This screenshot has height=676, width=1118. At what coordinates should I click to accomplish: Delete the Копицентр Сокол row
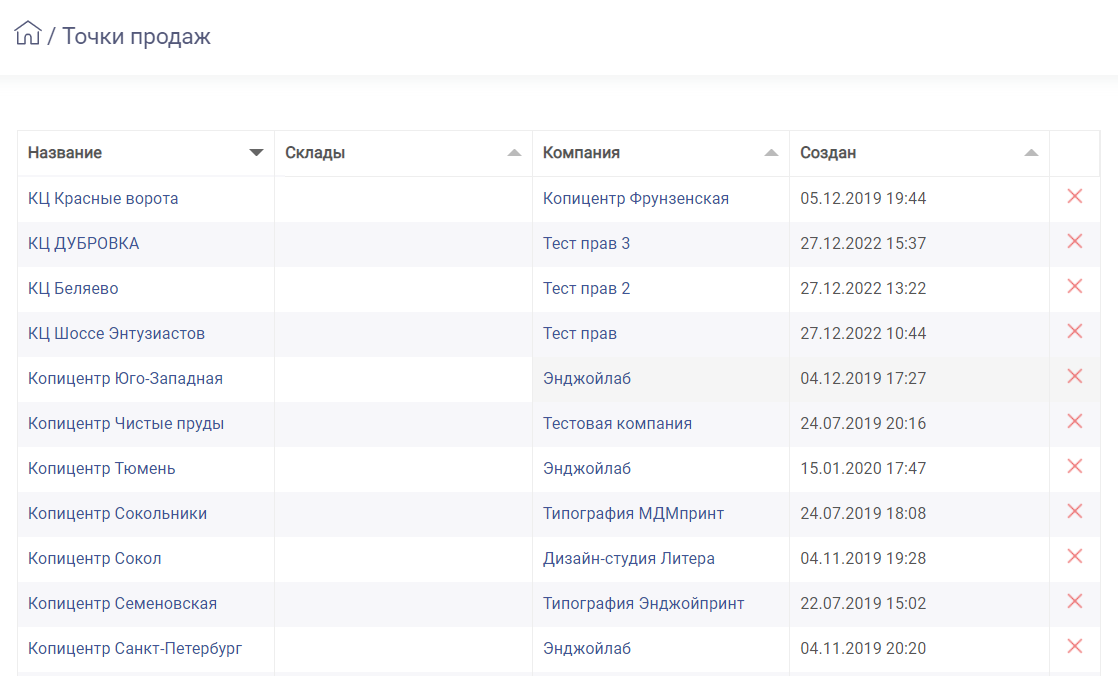click(x=1075, y=555)
